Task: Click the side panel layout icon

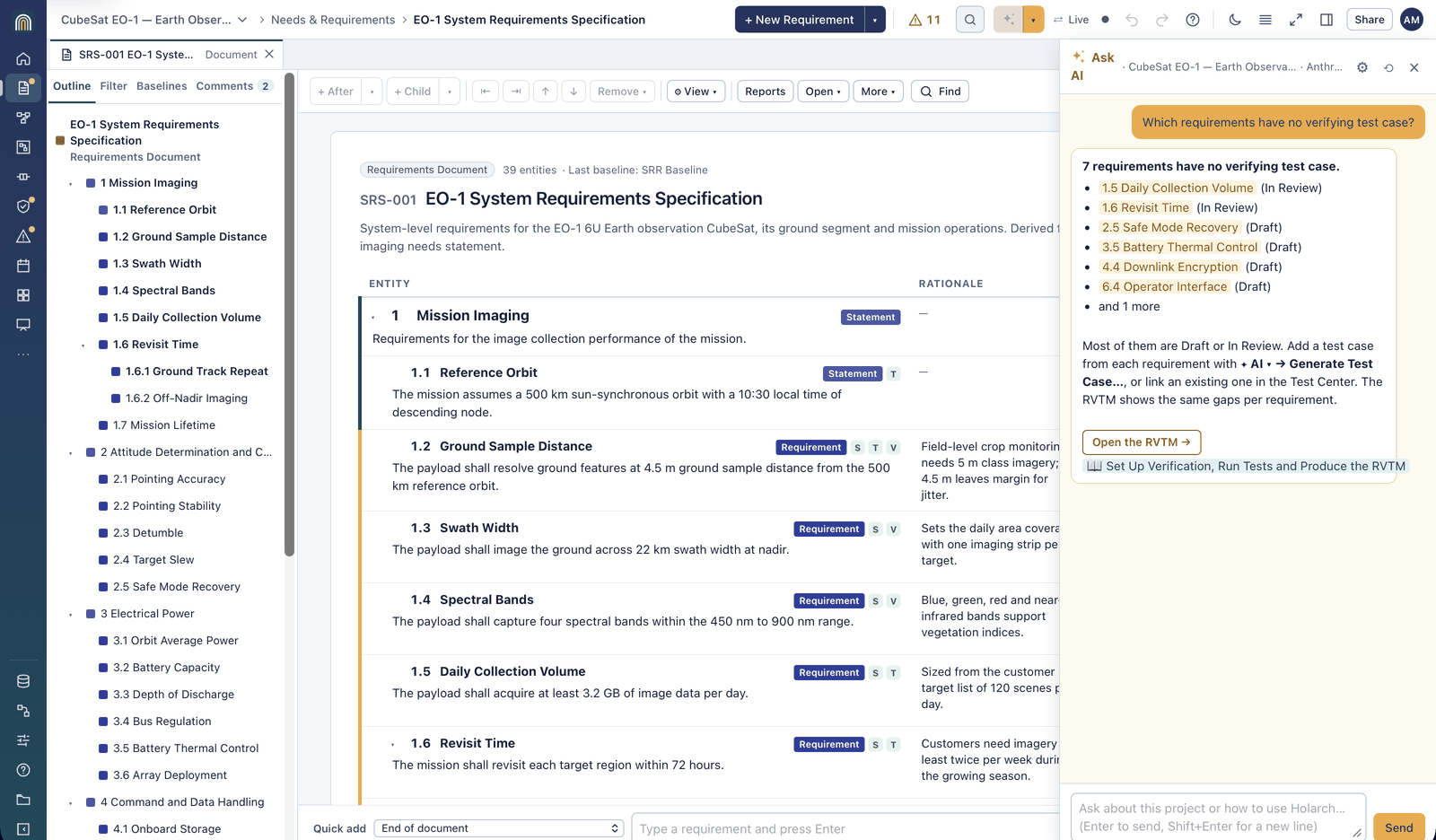Action: [x=1327, y=20]
